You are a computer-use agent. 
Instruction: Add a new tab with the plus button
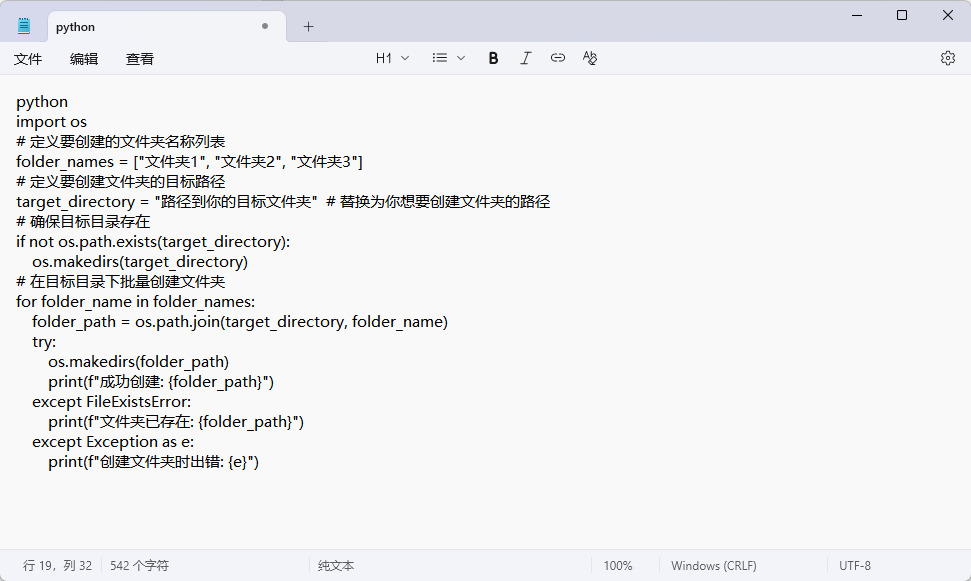308,27
